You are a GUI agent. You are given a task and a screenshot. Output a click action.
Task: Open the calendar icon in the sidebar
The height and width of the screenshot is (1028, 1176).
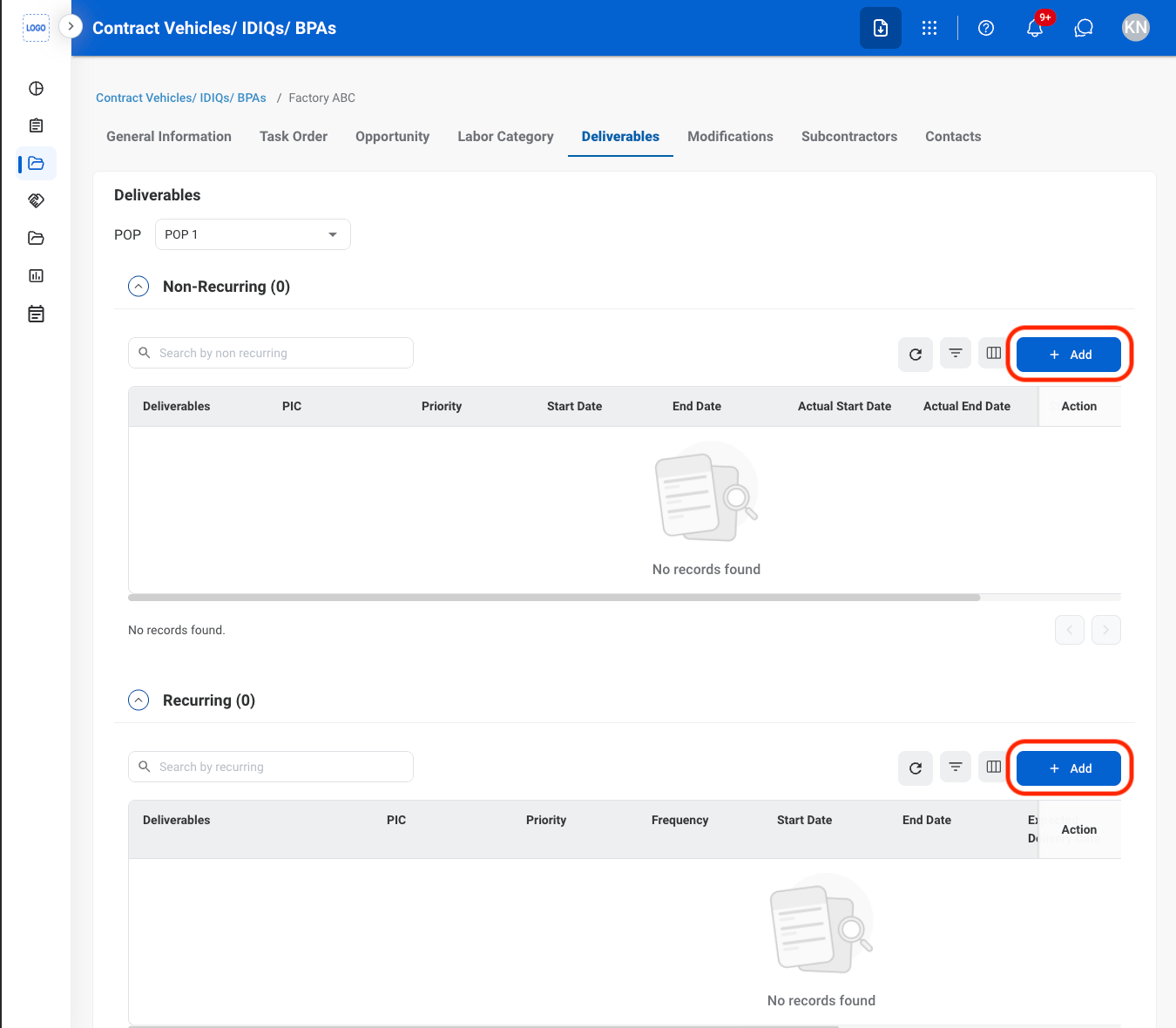(x=36, y=314)
